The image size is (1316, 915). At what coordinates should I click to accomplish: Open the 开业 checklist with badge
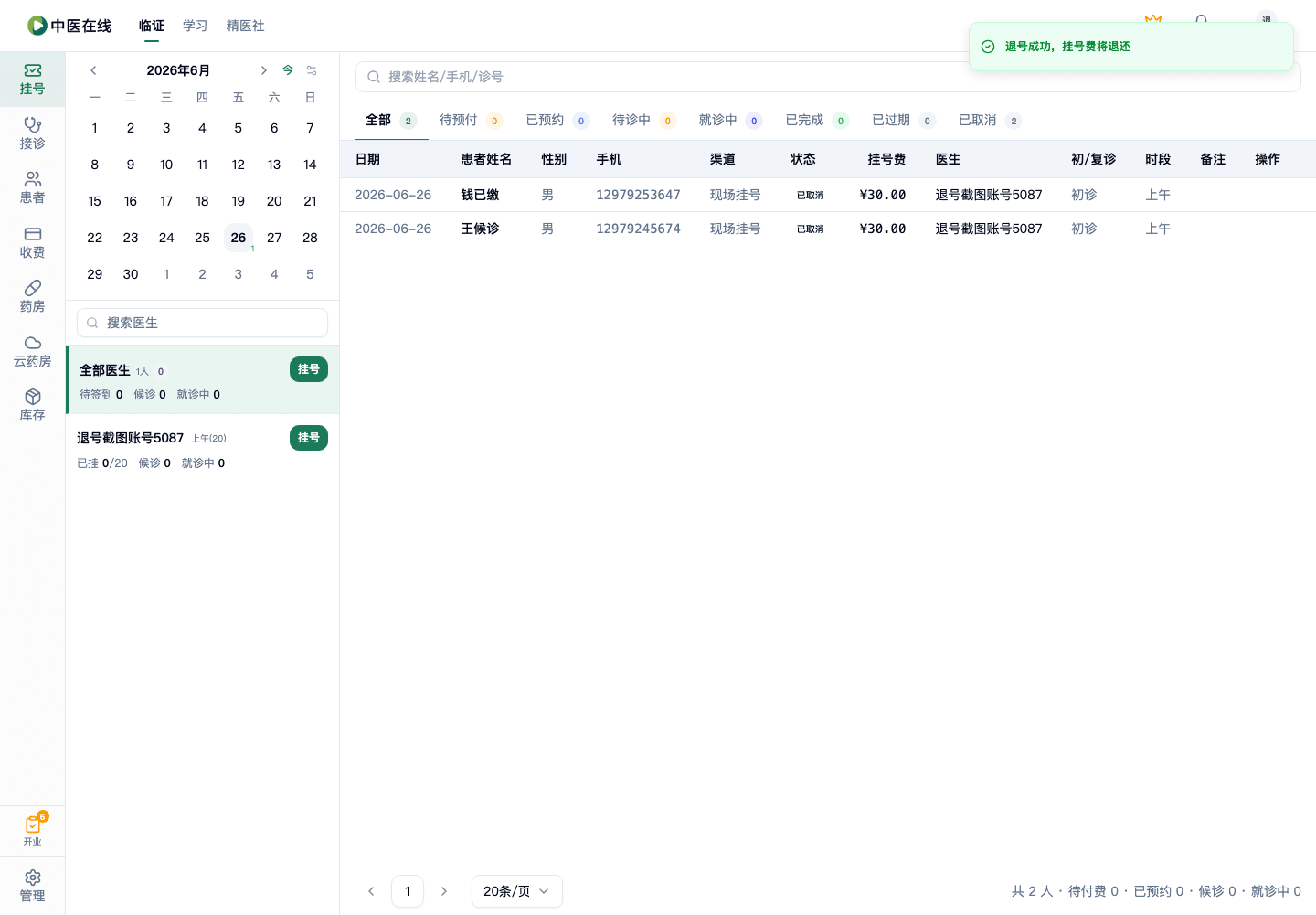[32, 829]
